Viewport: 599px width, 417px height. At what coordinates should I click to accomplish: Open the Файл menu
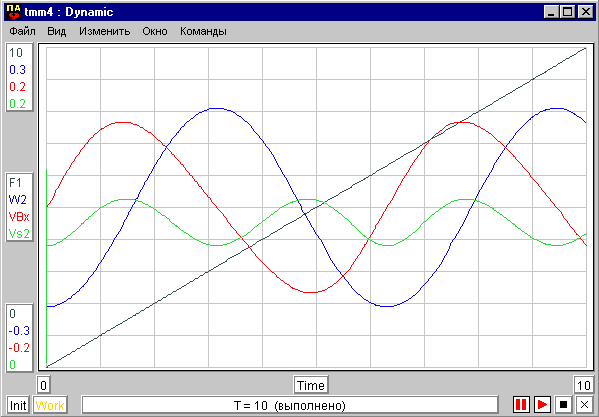[23, 31]
